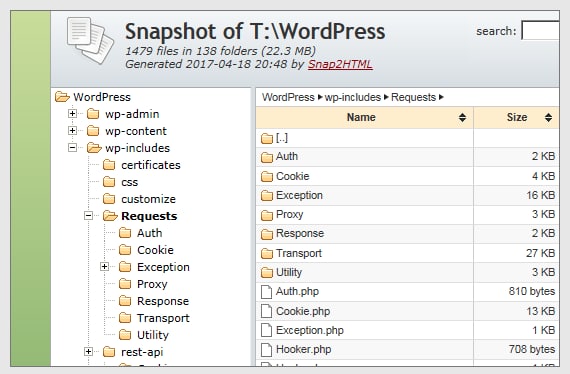Viewport: 570px width, 374px height.
Task: Click the wp-content folder icon in tree
Action: point(93,131)
